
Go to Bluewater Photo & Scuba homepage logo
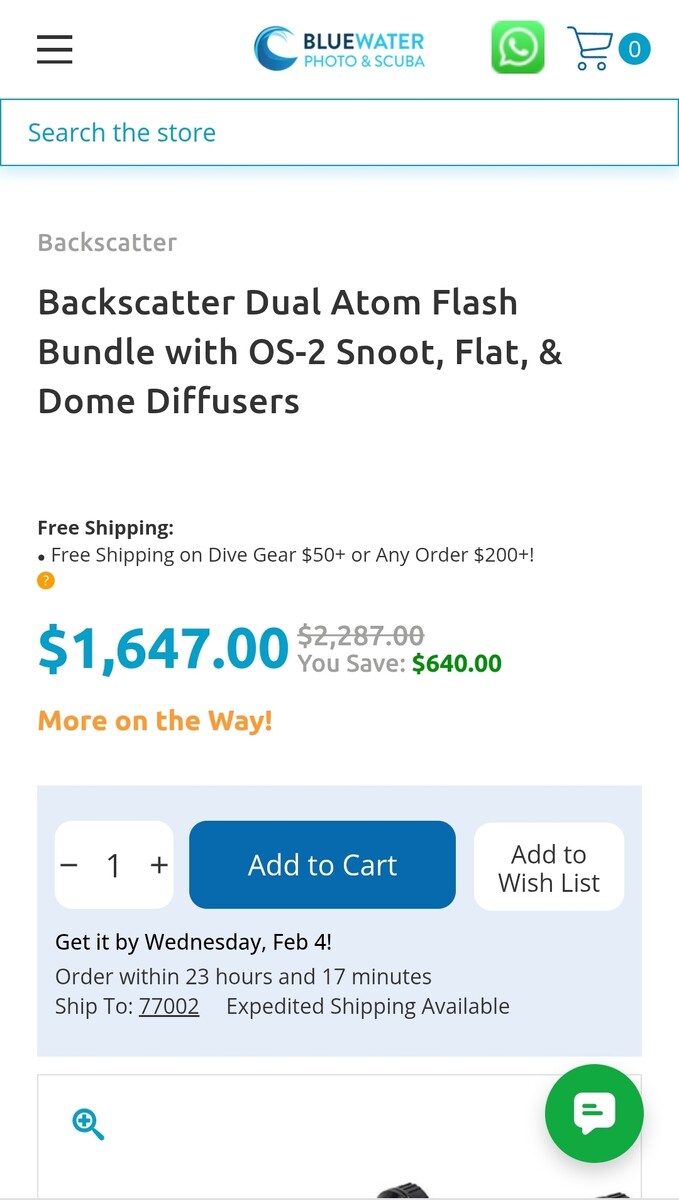[x=339, y=48]
